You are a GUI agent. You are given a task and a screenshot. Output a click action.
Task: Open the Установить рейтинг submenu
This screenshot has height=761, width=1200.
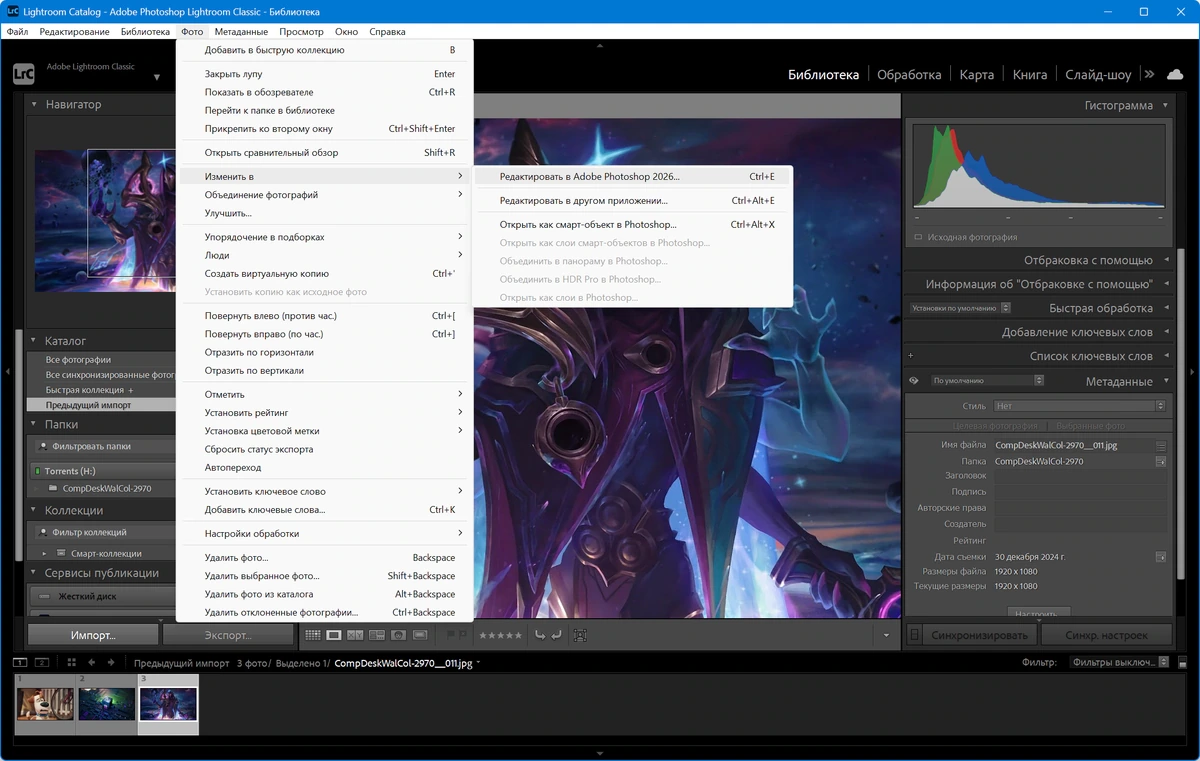point(324,412)
